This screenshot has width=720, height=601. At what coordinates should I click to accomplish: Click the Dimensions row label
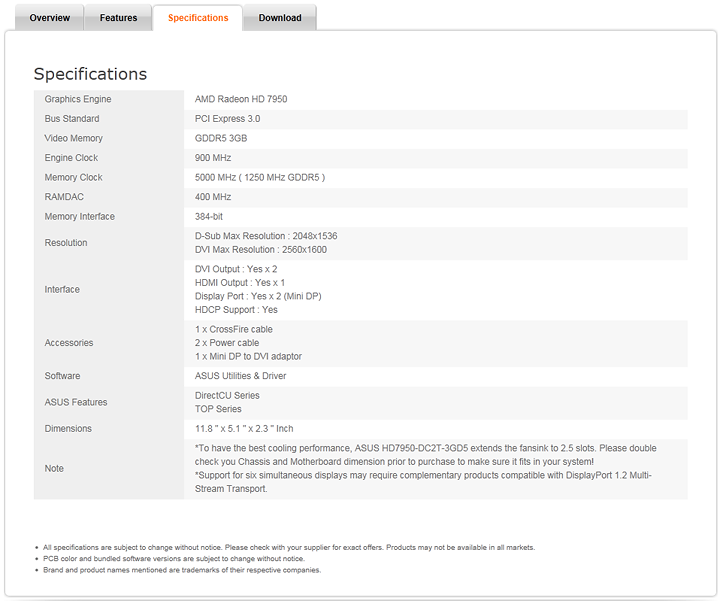(x=68, y=429)
